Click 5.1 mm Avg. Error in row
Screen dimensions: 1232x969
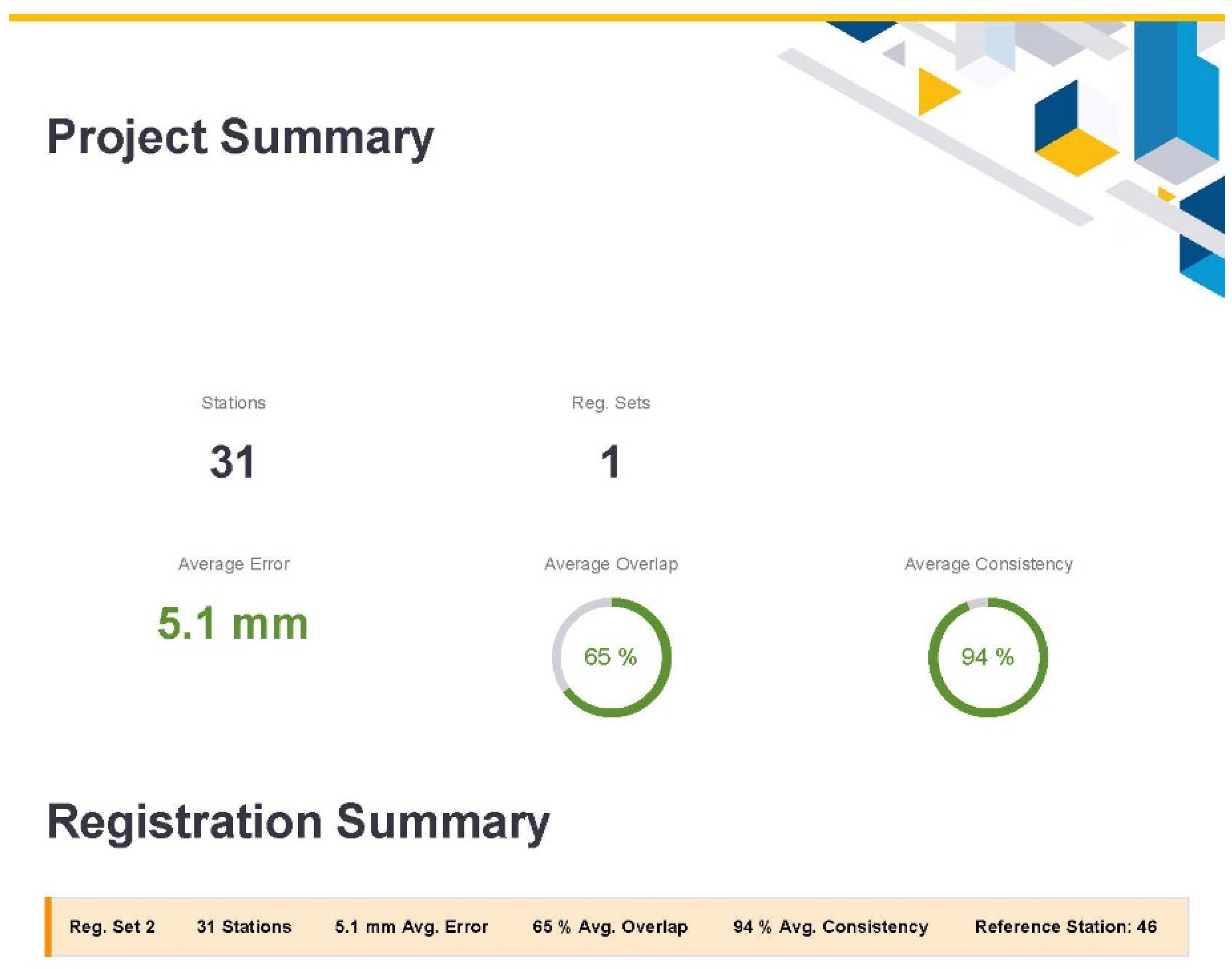point(411,926)
